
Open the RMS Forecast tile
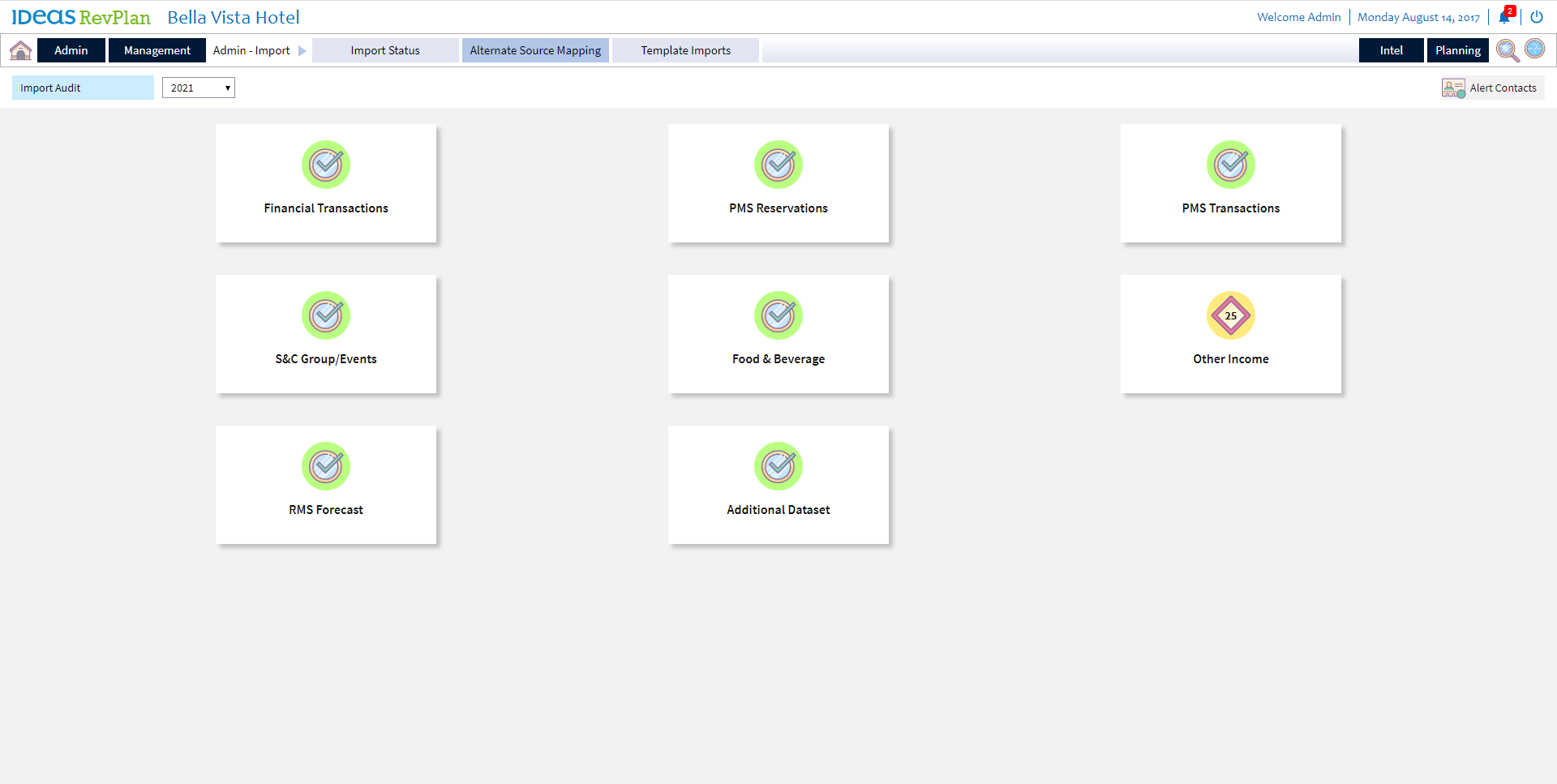[x=326, y=485]
